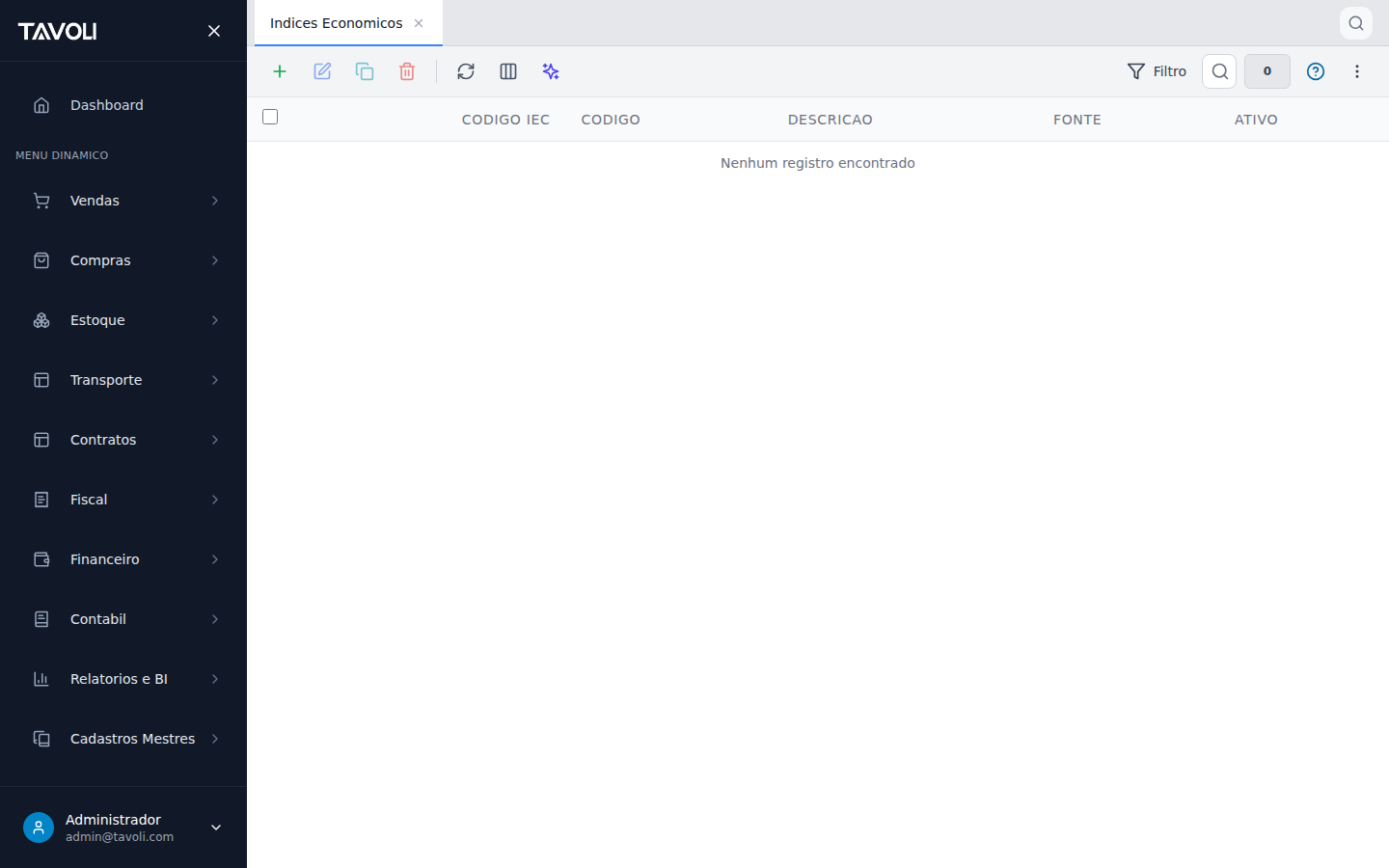The image size is (1389, 868).
Task: Expand the Financeiro menu chevron
Action: tap(215, 559)
